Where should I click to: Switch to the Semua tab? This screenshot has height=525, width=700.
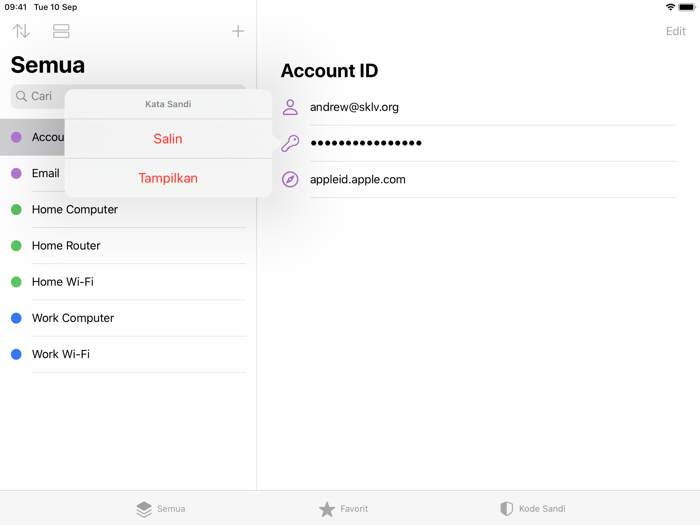point(161,508)
